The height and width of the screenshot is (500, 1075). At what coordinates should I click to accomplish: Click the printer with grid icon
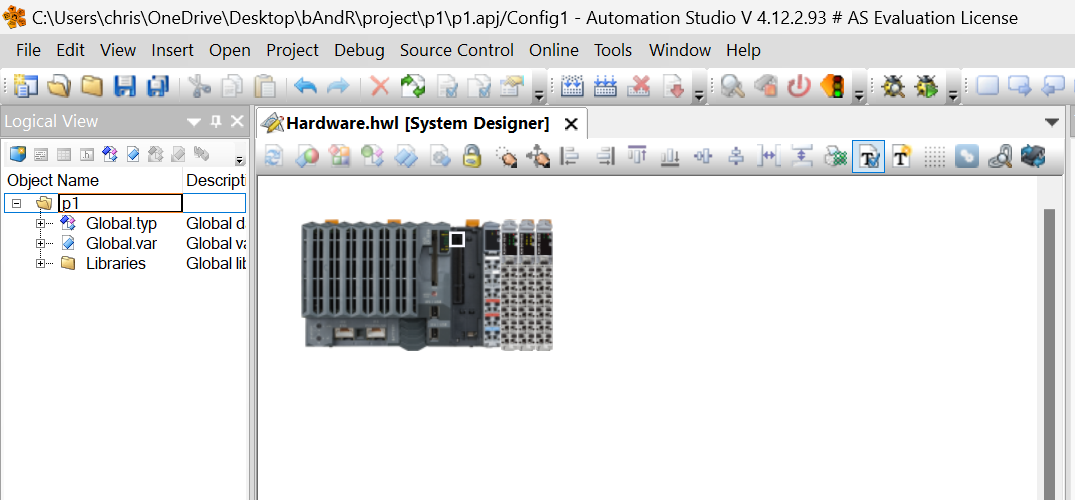(835, 156)
